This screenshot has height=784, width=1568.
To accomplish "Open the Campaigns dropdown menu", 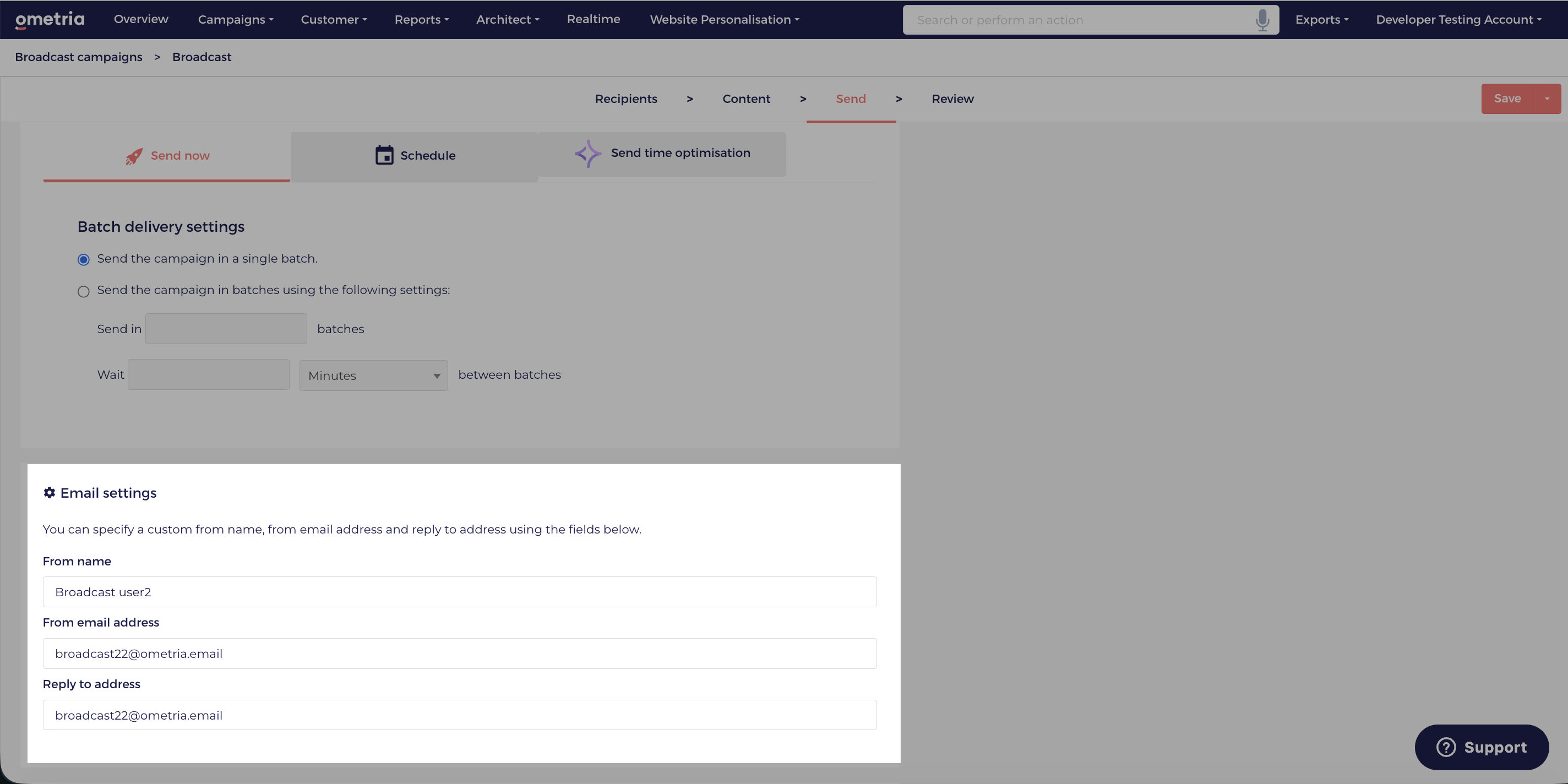I will click(236, 19).
